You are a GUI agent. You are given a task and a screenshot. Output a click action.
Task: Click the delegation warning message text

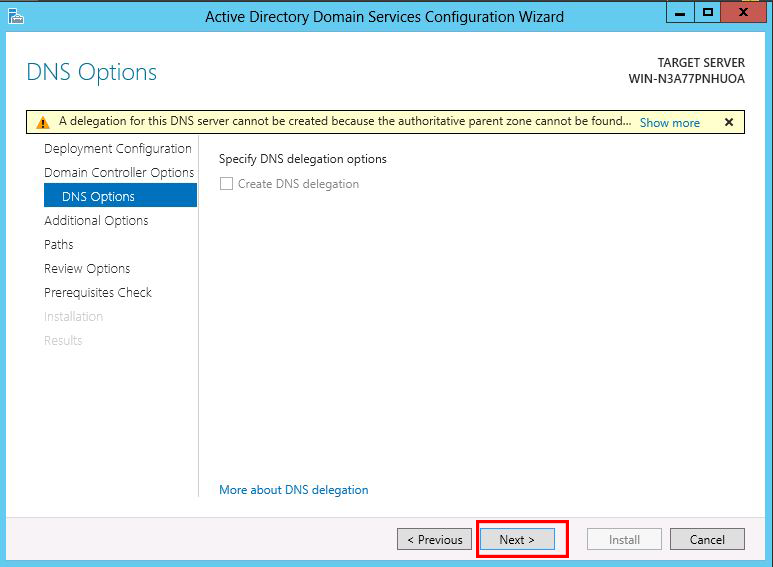point(345,121)
